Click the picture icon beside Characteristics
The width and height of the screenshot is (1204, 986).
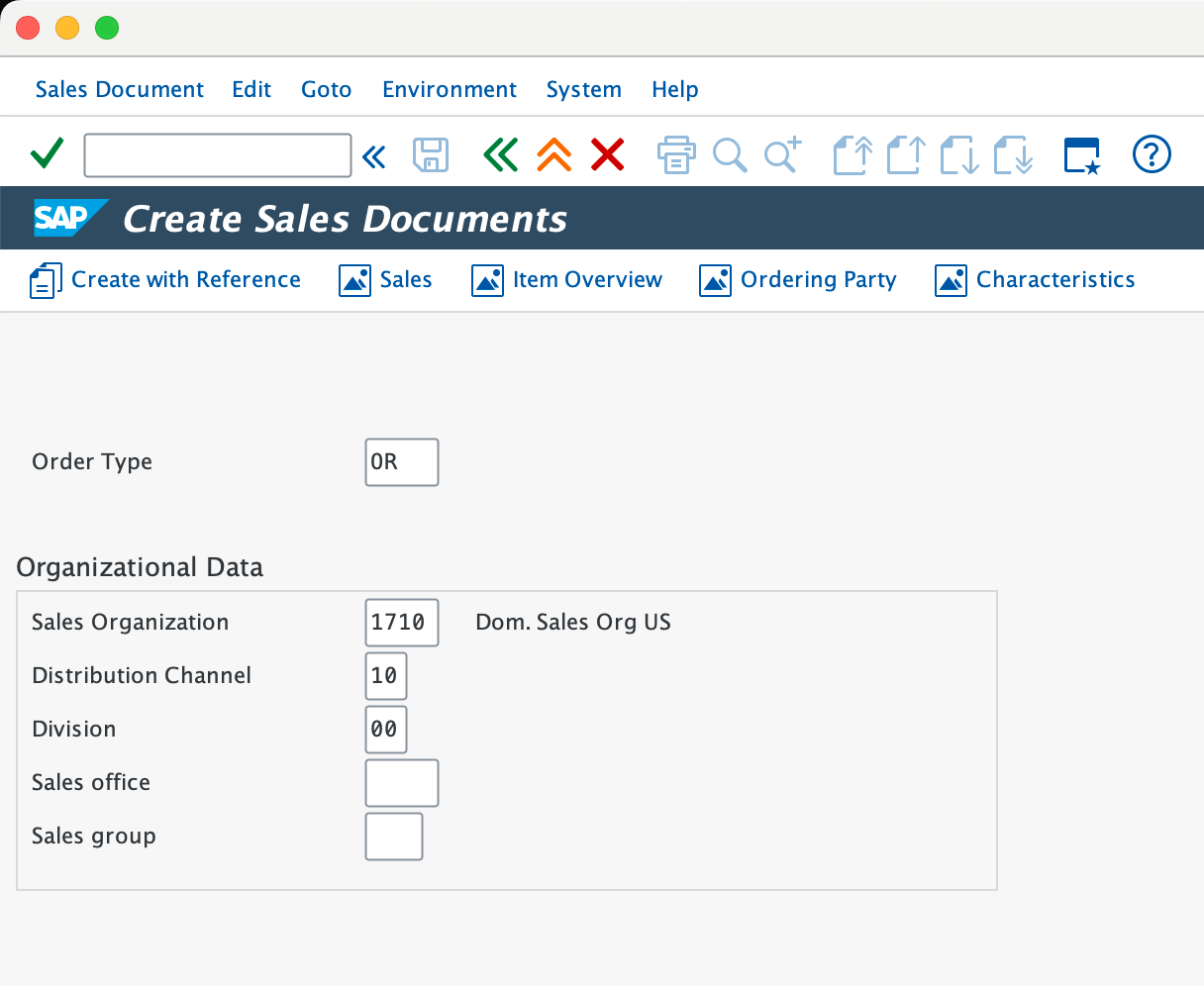(x=951, y=281)
